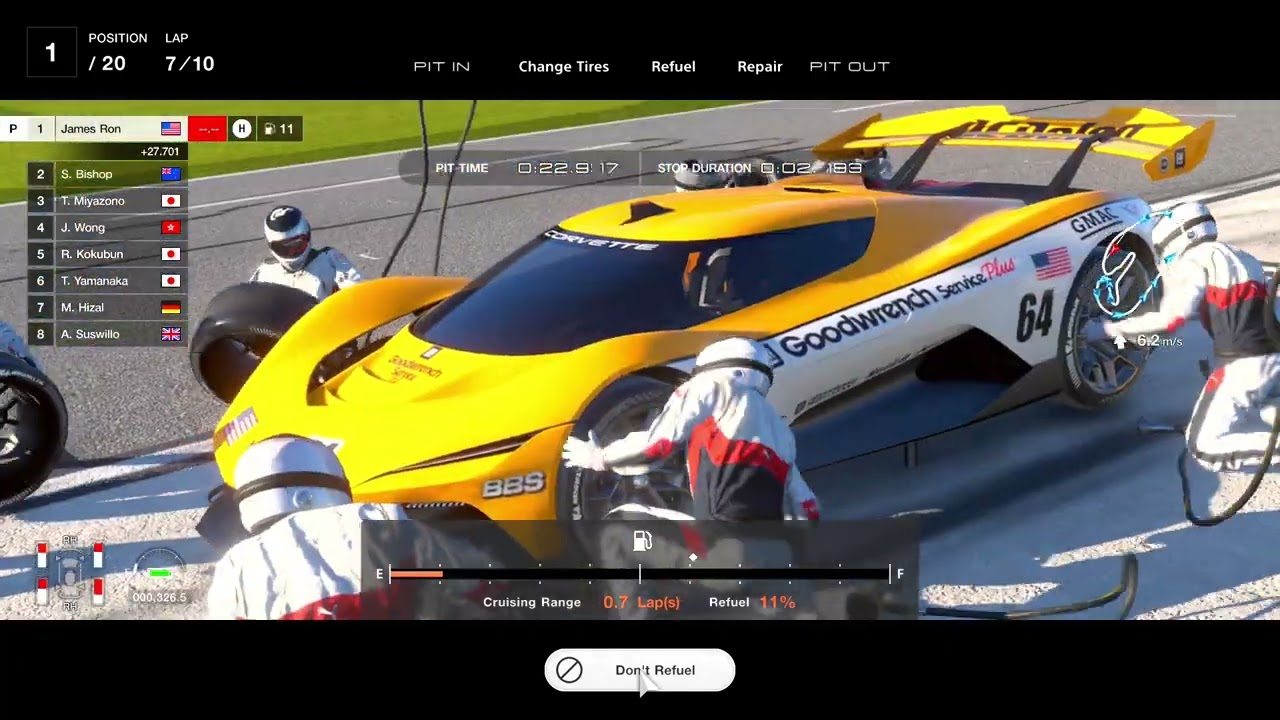The width and height of the screenshot is (1280, 720).
Task: Click the orange fuel level bar
Action: pyautogui.click(x=416, y=573)
